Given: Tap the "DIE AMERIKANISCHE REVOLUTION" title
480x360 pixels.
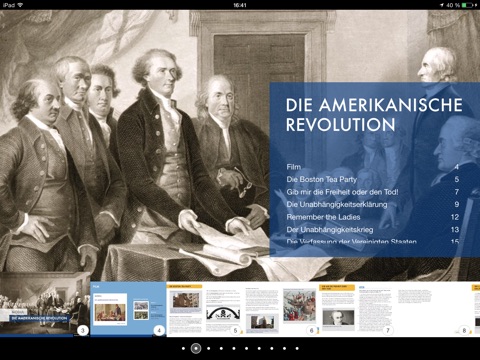Looking at the screenshot, I should click(374, 115).
